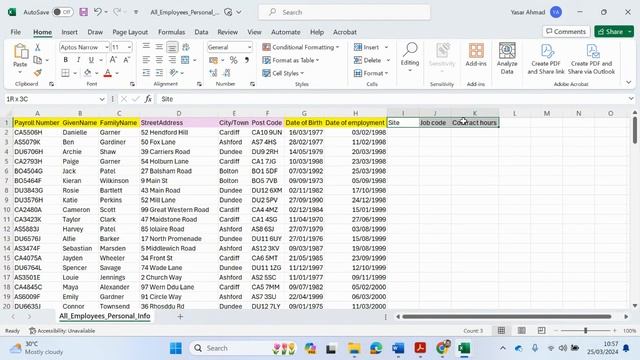
Task: Click Accessibility: Unavailable in status bar
Action: 62,331
